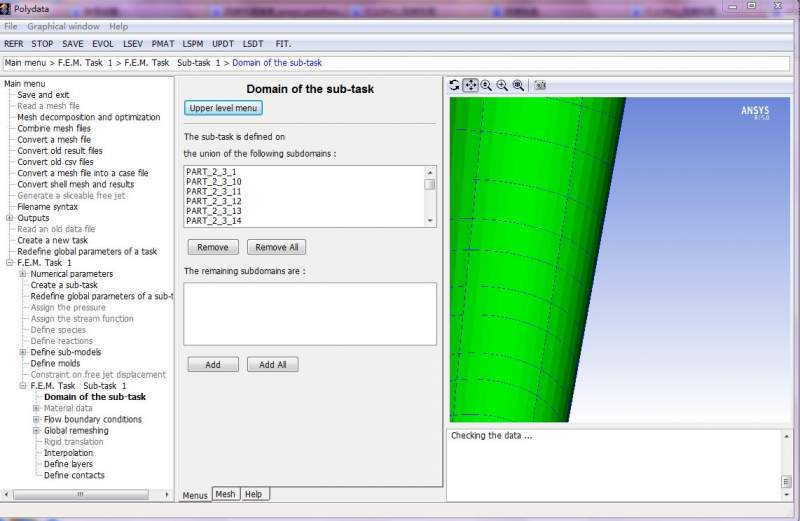Click SAVE in the command toolbar
The image size is (800, 521).
[x=72, y=44]
